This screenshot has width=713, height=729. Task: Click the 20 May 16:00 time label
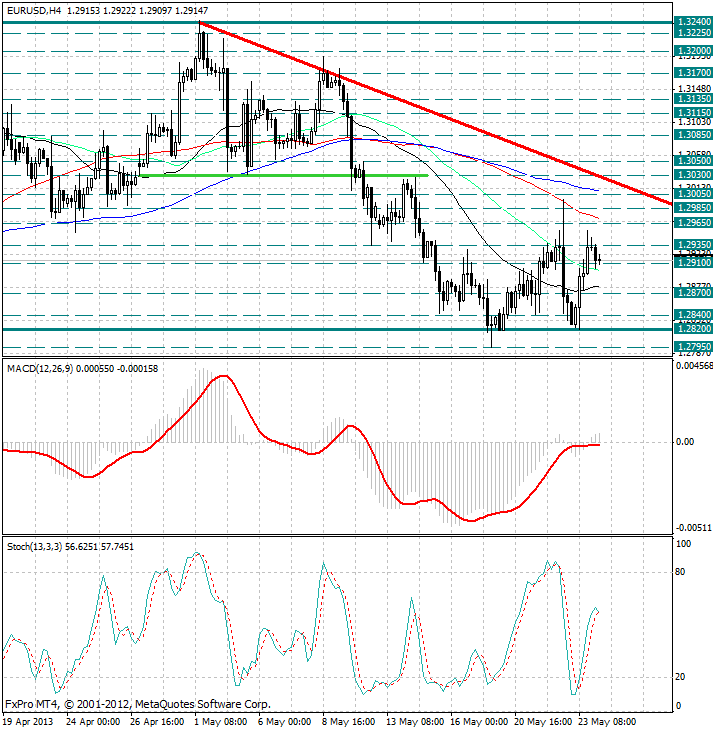[543, 722]
